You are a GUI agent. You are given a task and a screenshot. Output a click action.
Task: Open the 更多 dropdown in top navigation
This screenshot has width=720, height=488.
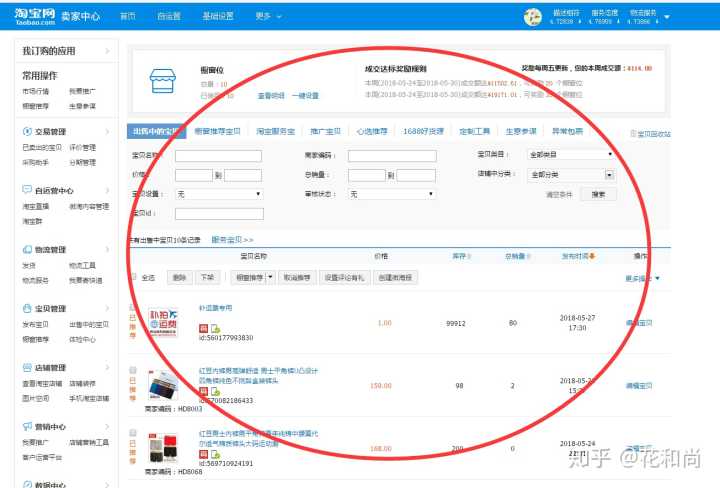269,16
